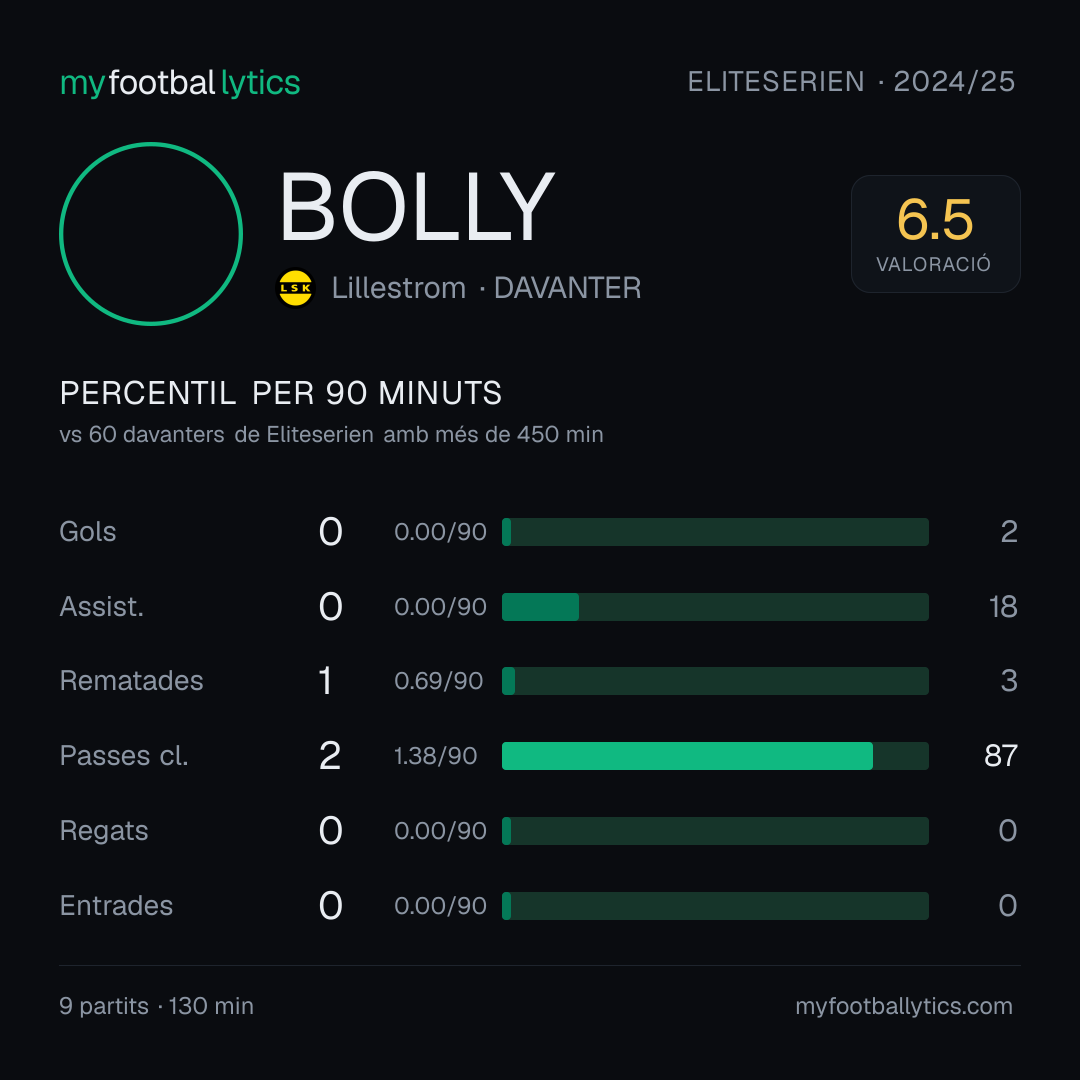Image resolution: width=1080 pixels, height=1080 pixels.
Task: Click the Gols percentile bar
Action: 715,532
